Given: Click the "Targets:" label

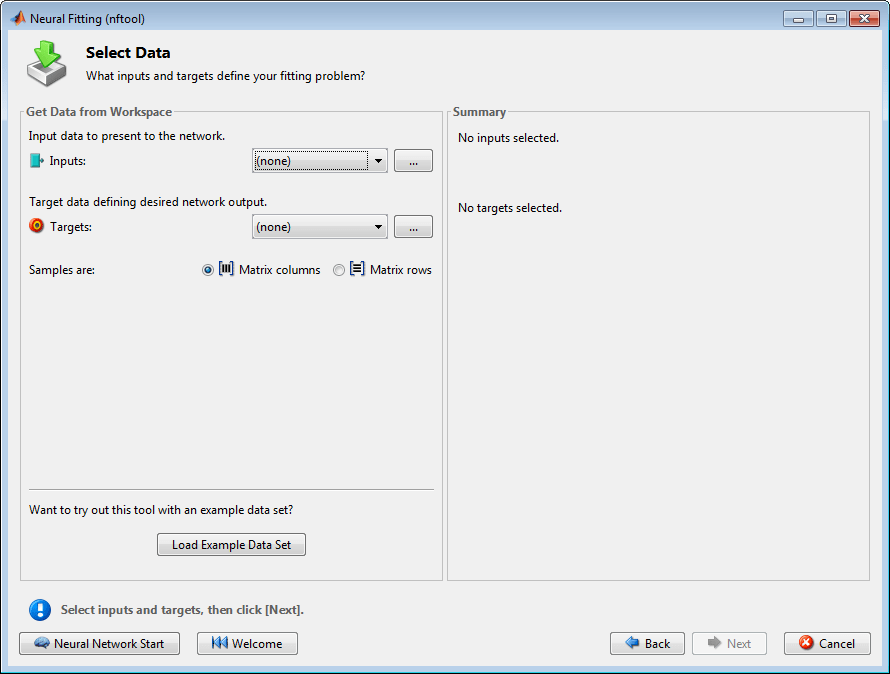Looking at the screenshot, I should (x=71, y=227).
